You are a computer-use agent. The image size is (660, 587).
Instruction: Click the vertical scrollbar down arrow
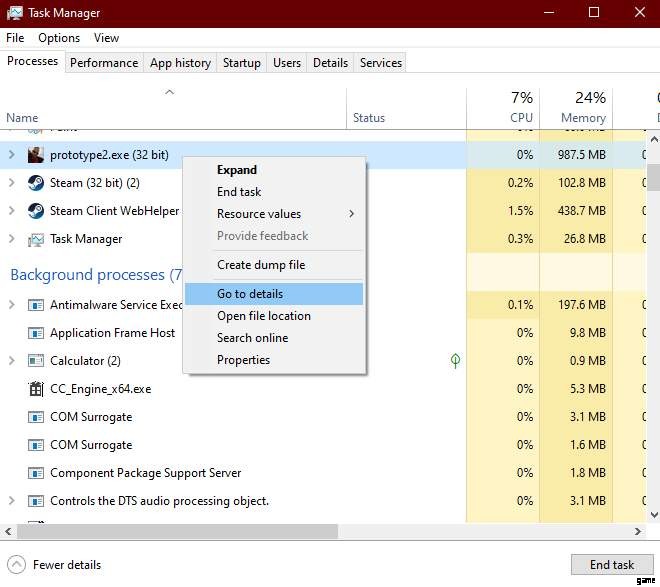click(654, 515)
